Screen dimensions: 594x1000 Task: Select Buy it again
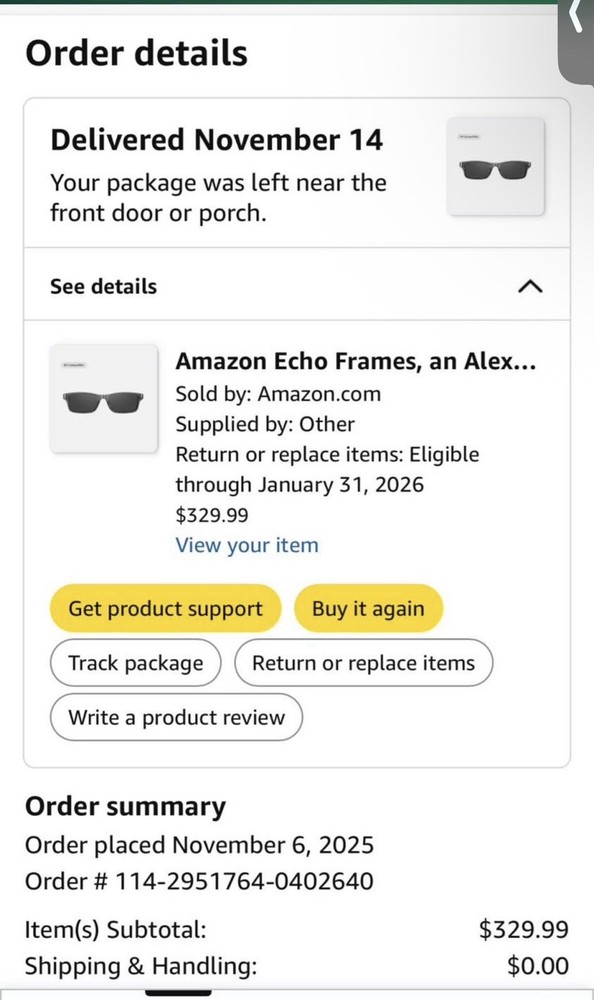click(368, 608)
